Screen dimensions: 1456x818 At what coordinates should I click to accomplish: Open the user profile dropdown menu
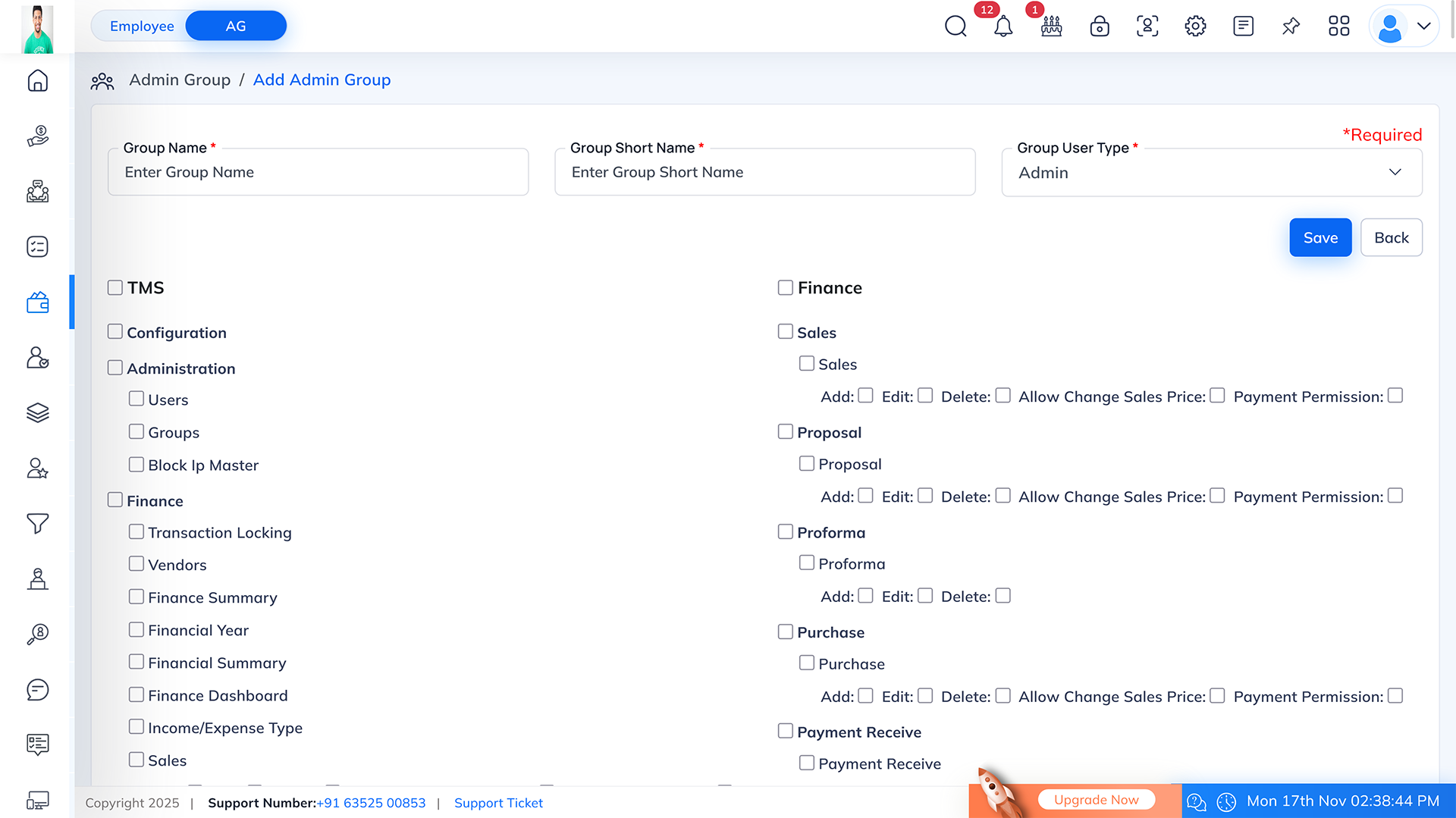pos(1404,27)
